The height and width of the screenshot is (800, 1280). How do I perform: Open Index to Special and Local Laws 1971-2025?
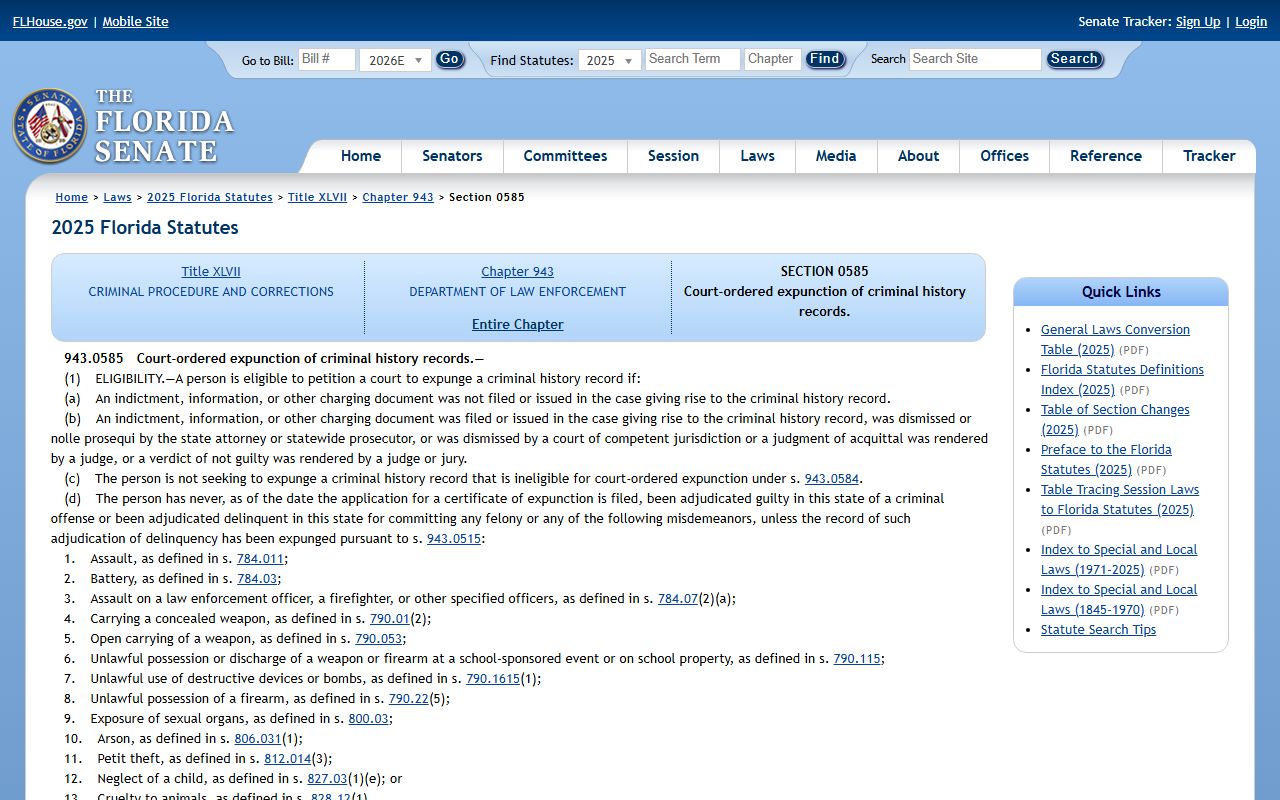(x=1119, y=560)
